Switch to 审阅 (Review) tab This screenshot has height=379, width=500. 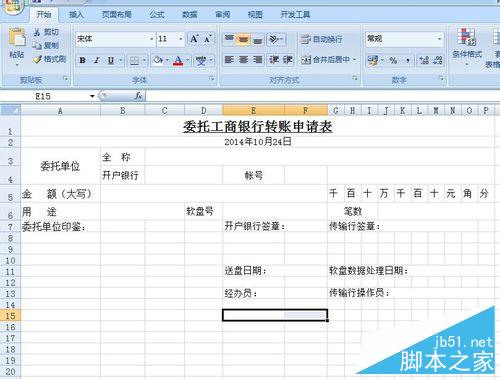222,15
